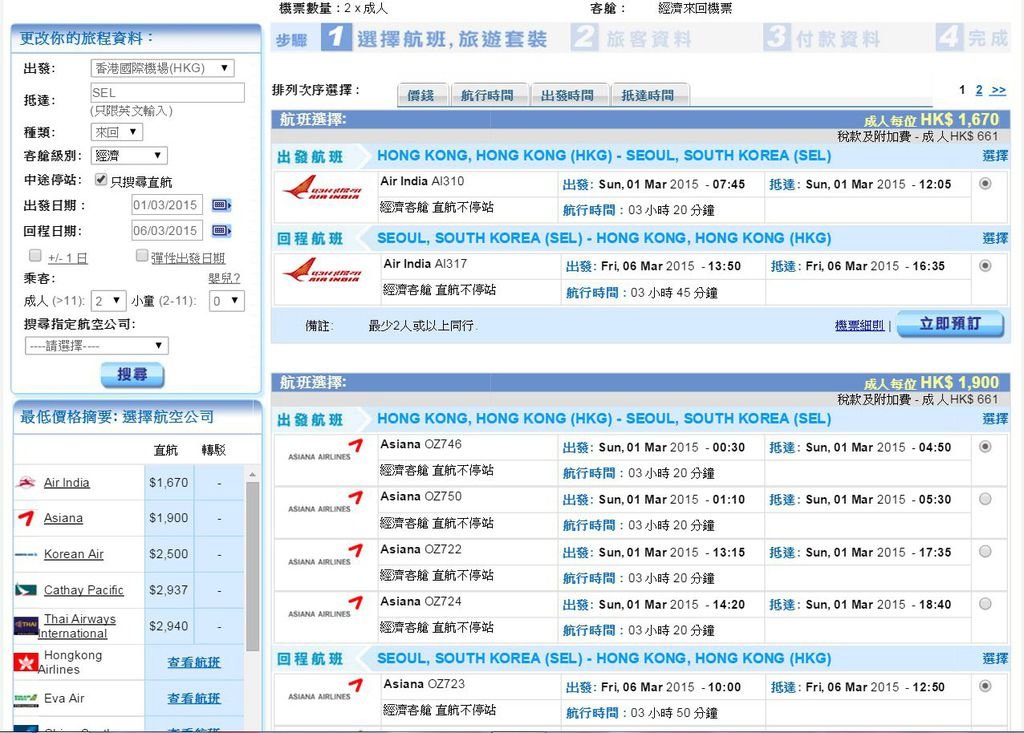
Task: Click the blue search button
Action: [x=132, y=375]
